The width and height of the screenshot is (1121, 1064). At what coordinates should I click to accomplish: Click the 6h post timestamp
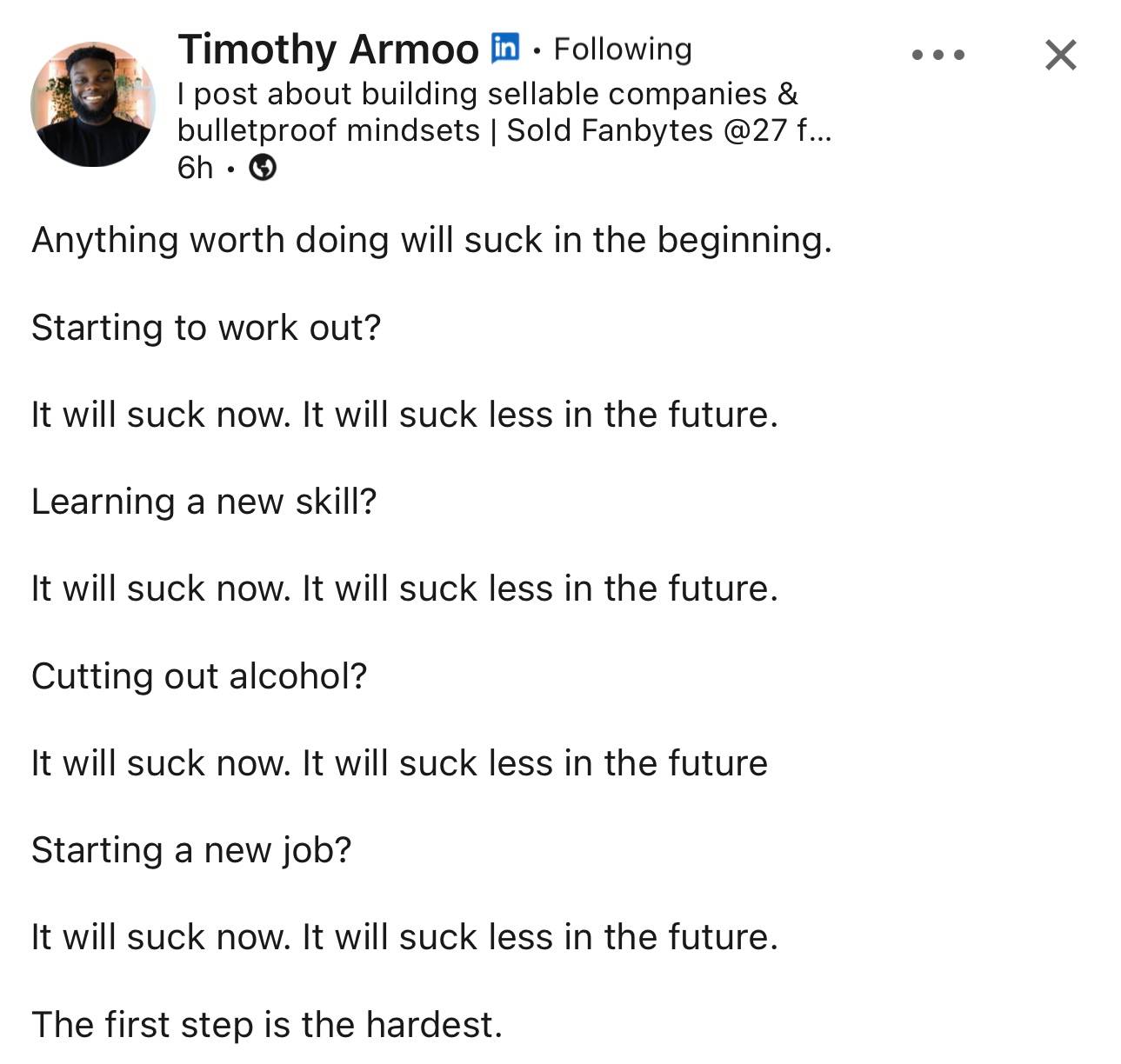tap(195, 167)
